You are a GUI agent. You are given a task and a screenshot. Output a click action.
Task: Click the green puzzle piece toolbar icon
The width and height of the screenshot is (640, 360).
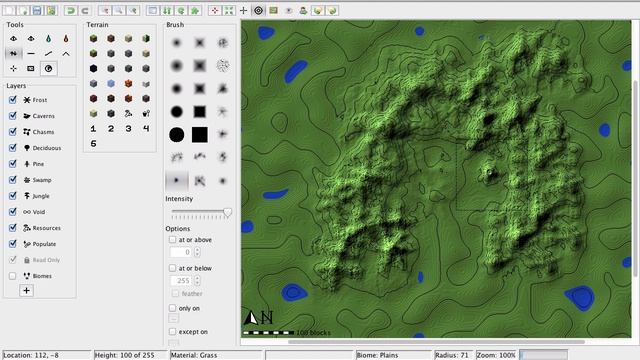click(196, 11)
